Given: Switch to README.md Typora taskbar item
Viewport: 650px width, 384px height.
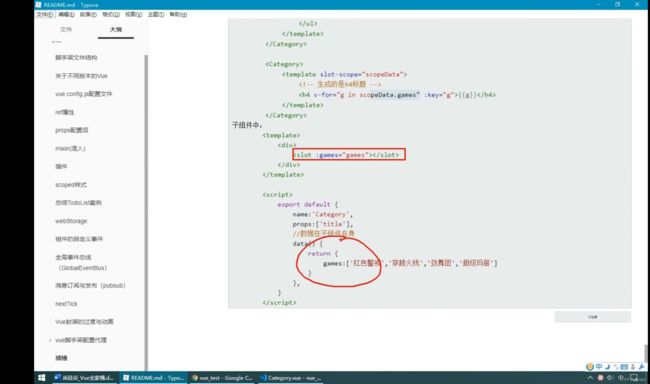Looking at the screenshot, I should pos(153,378).
